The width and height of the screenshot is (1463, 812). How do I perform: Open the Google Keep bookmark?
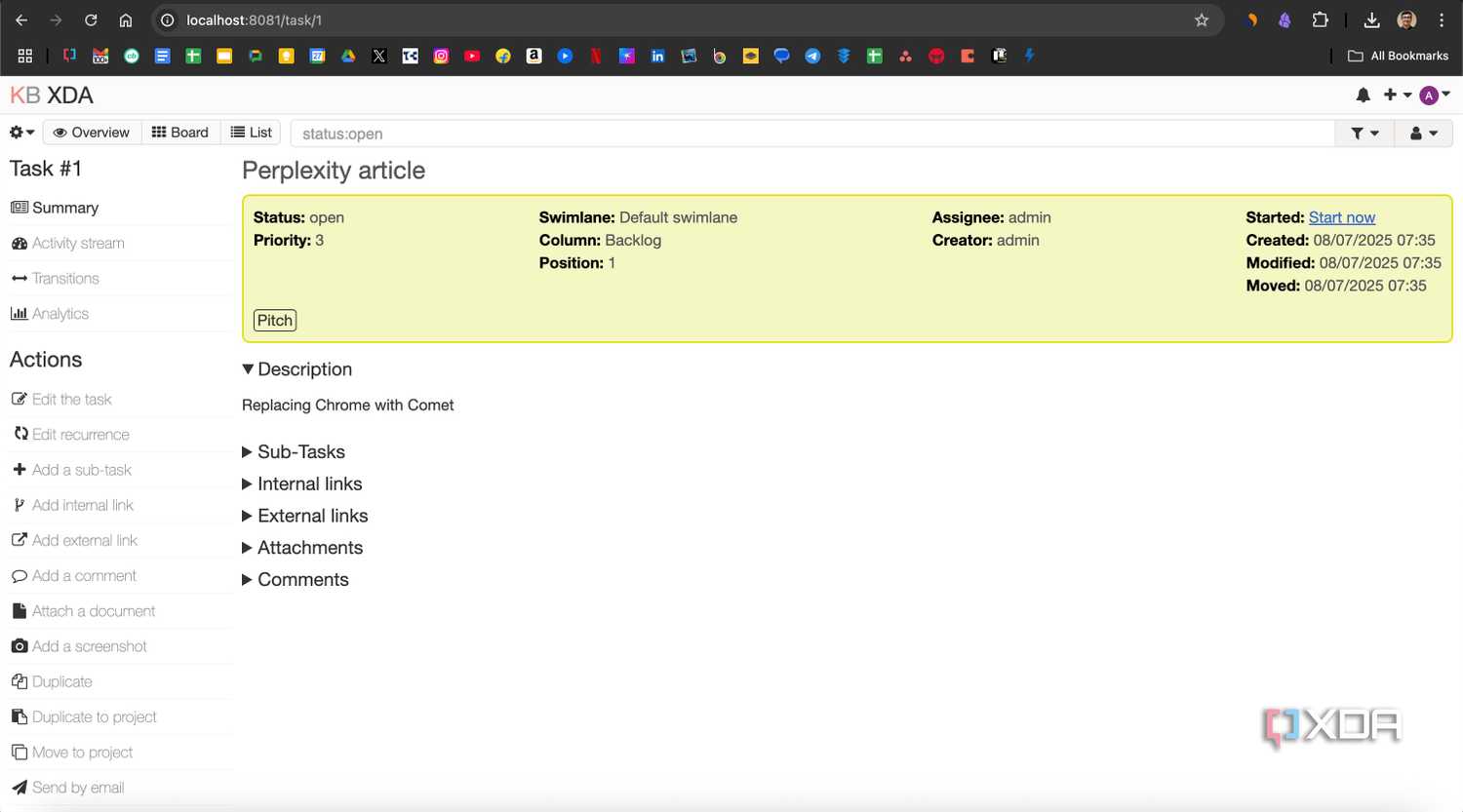click(x=286, y=56)
